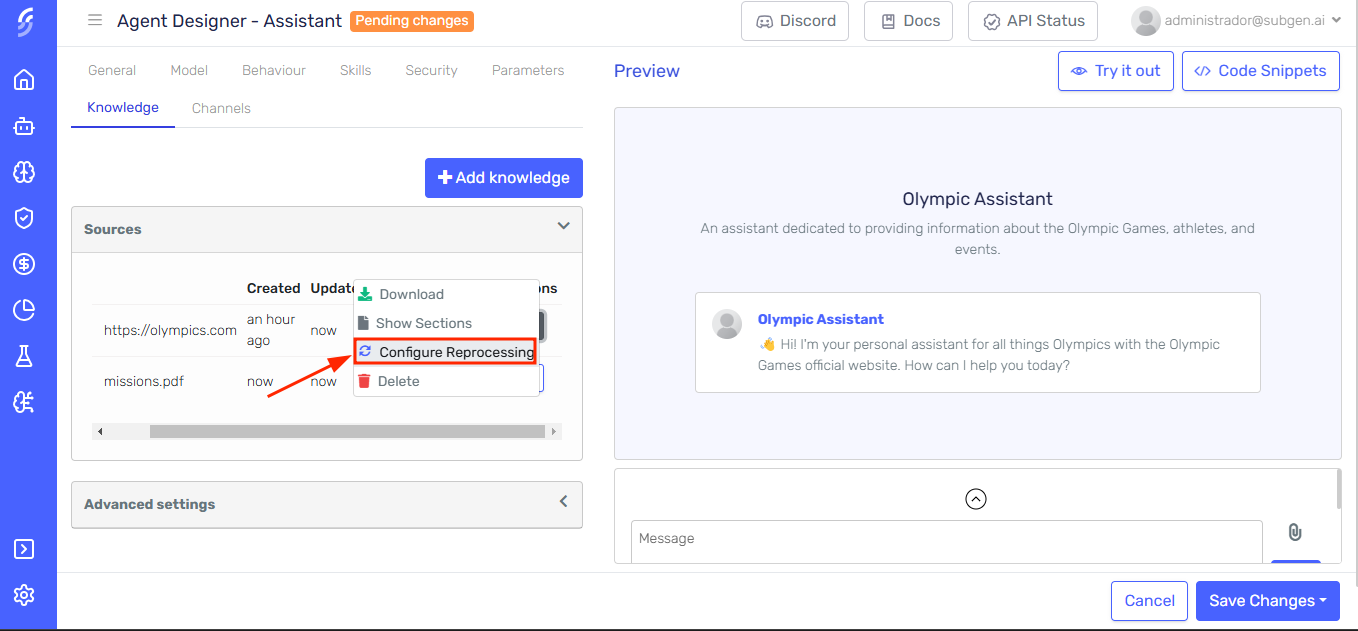Click the circled chevron up icon
The height and width of the screenshot is (631, 1358).
click(x=976, y=498)
